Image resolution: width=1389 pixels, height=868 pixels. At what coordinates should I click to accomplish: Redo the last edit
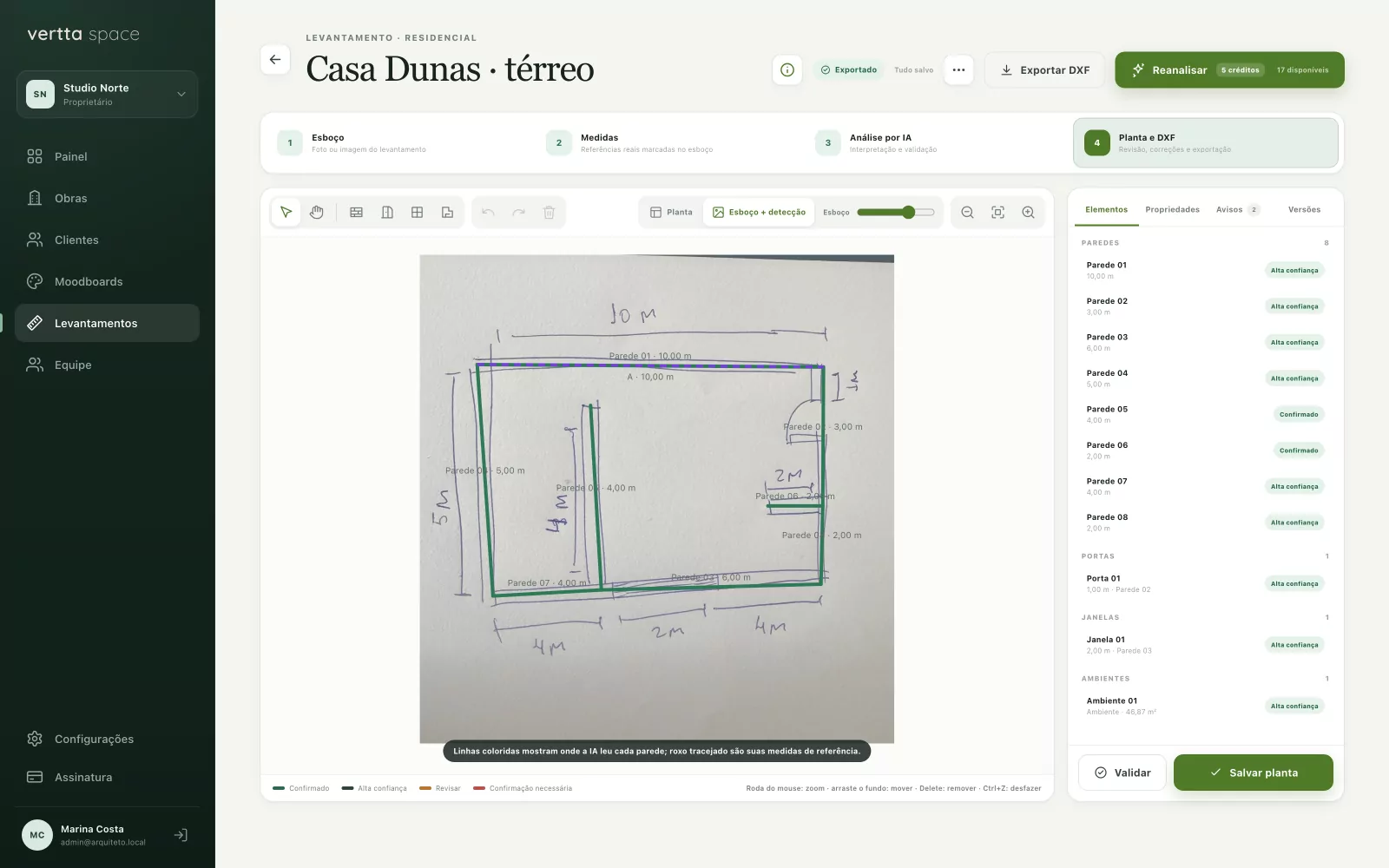pos(518,213)
